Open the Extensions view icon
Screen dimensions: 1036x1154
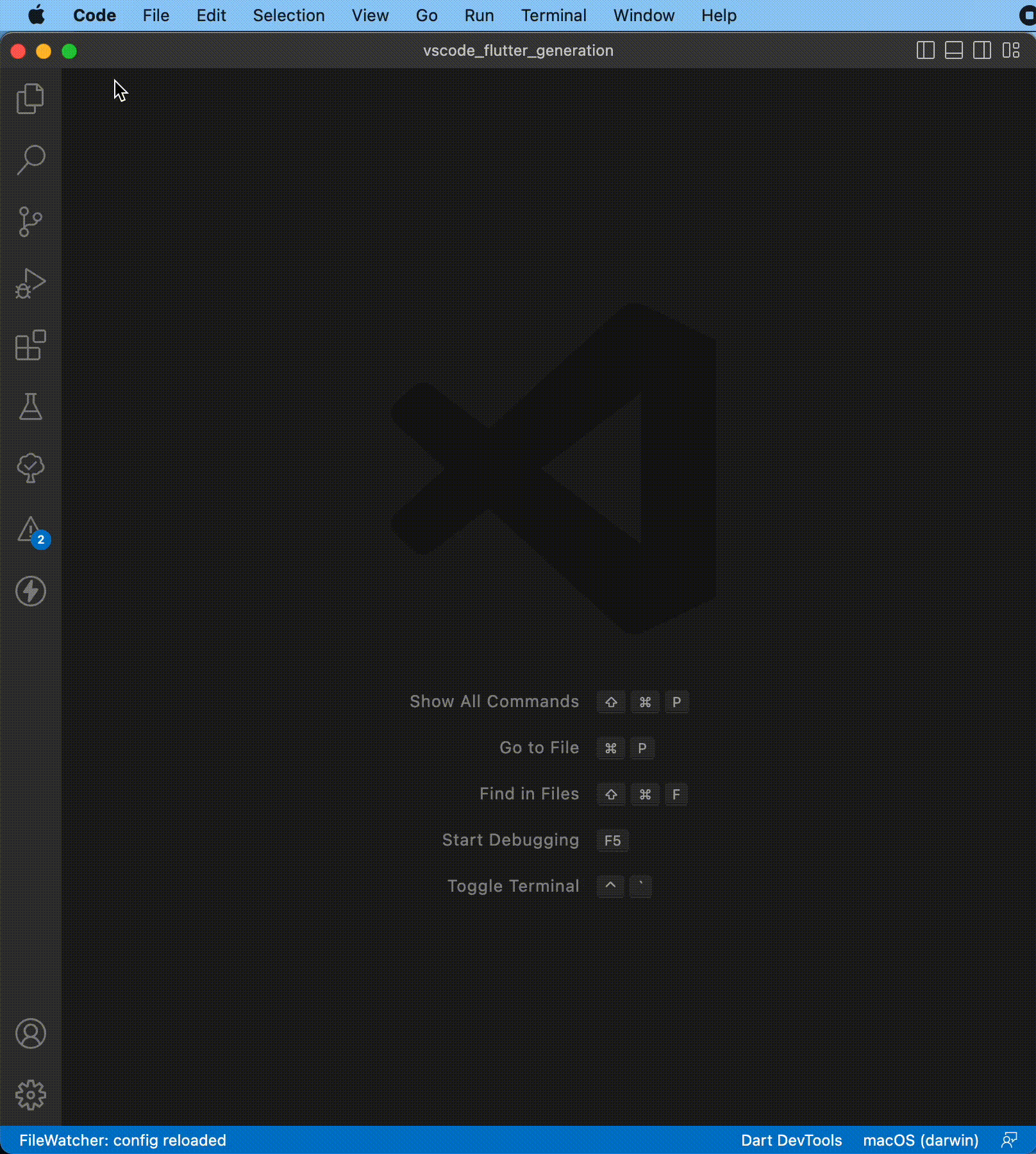click(30, 345)
